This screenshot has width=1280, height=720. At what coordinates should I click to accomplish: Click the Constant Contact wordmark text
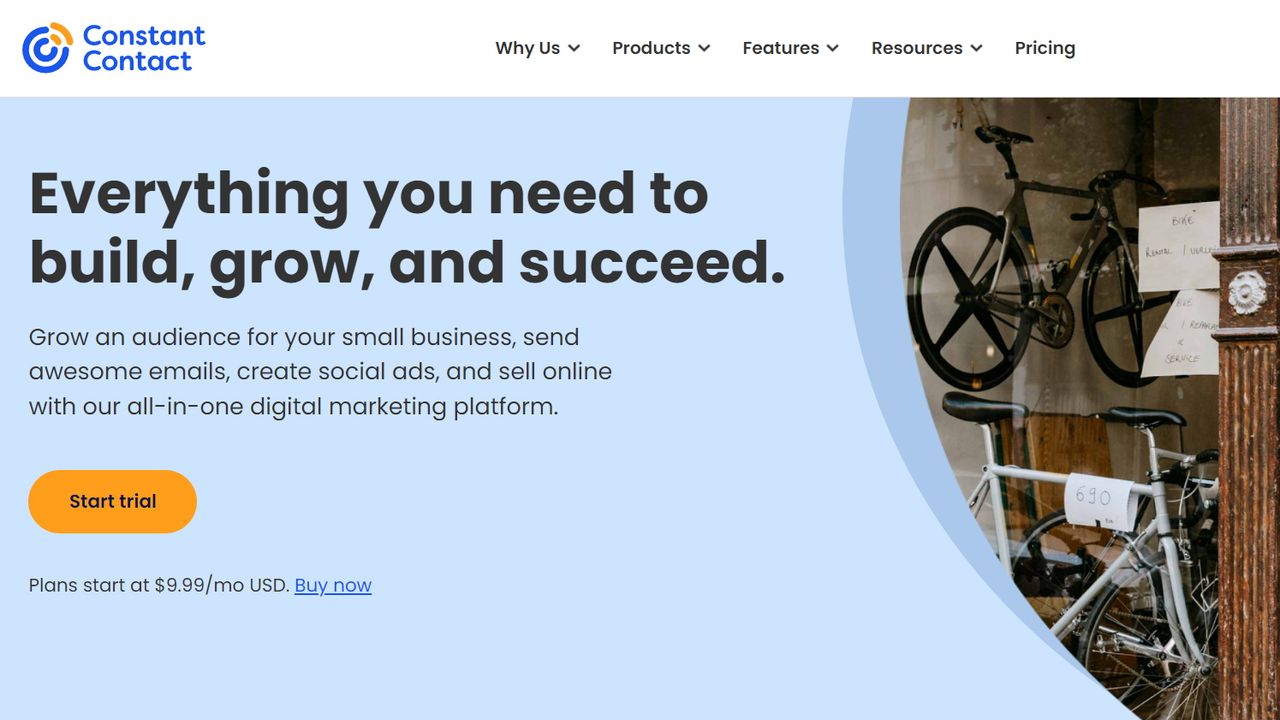(x=144, y=48)
